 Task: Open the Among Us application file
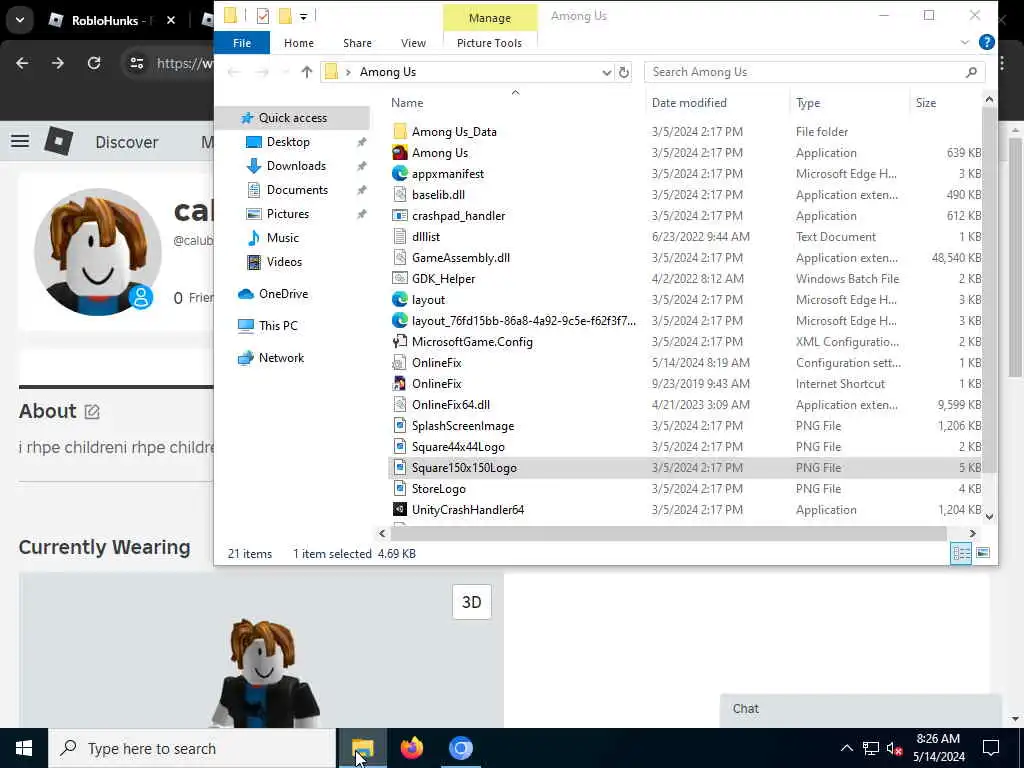click(440, 153)
